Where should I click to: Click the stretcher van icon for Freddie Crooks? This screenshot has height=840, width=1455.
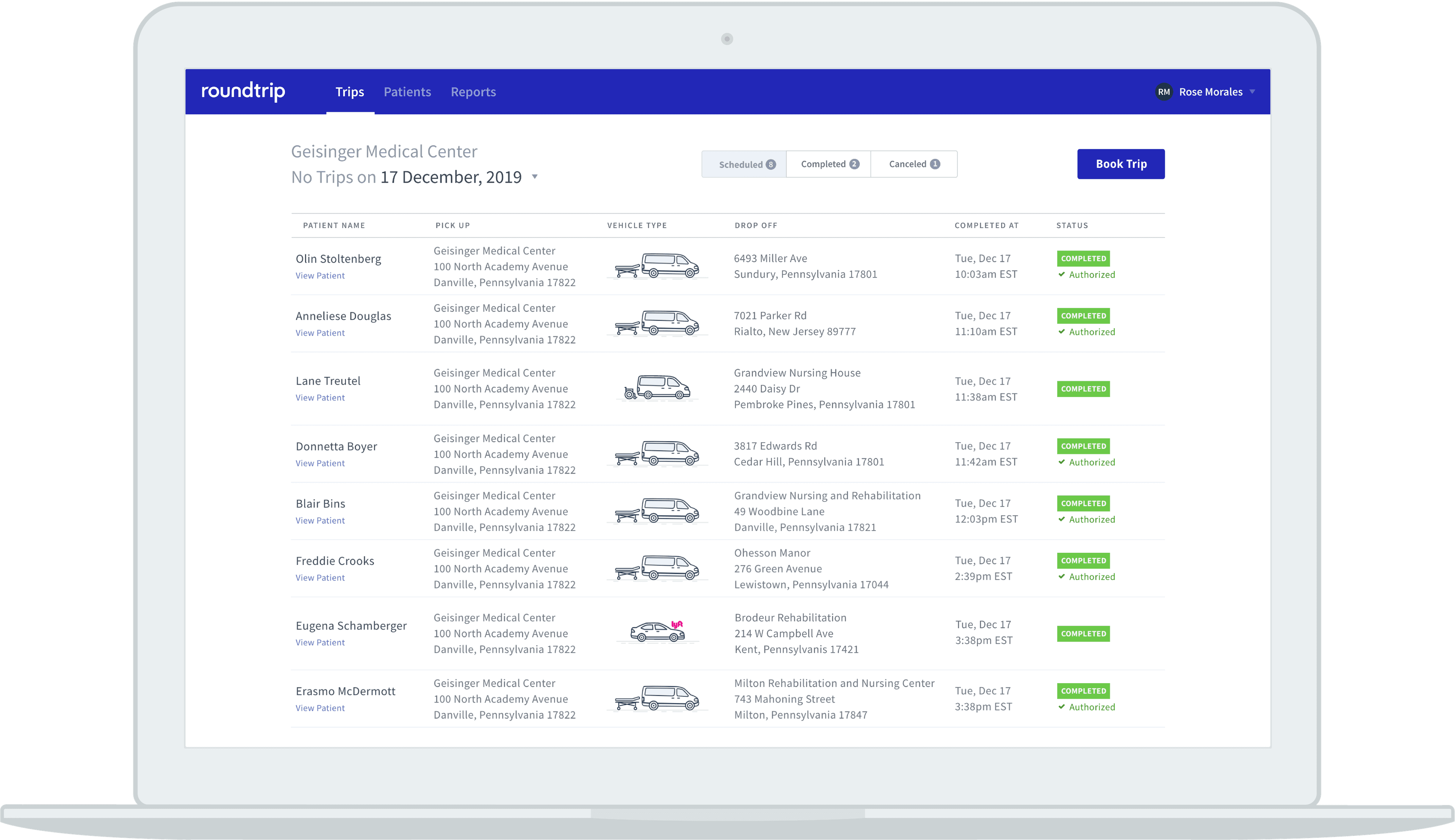(x=657, y=568)
